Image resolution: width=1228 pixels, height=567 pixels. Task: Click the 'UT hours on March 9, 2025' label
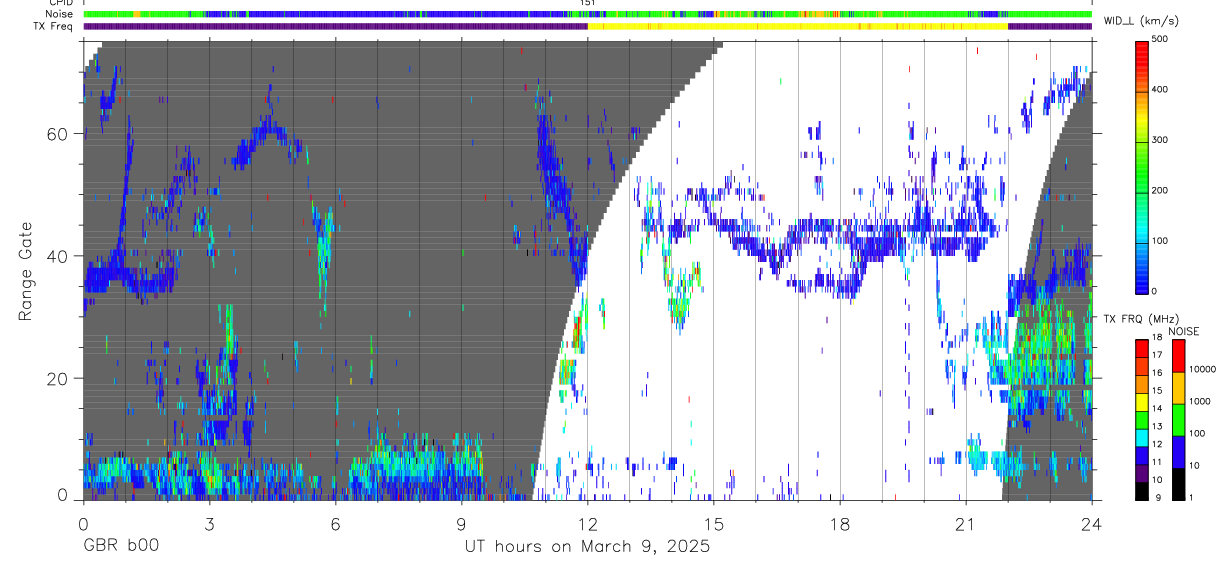587,547
